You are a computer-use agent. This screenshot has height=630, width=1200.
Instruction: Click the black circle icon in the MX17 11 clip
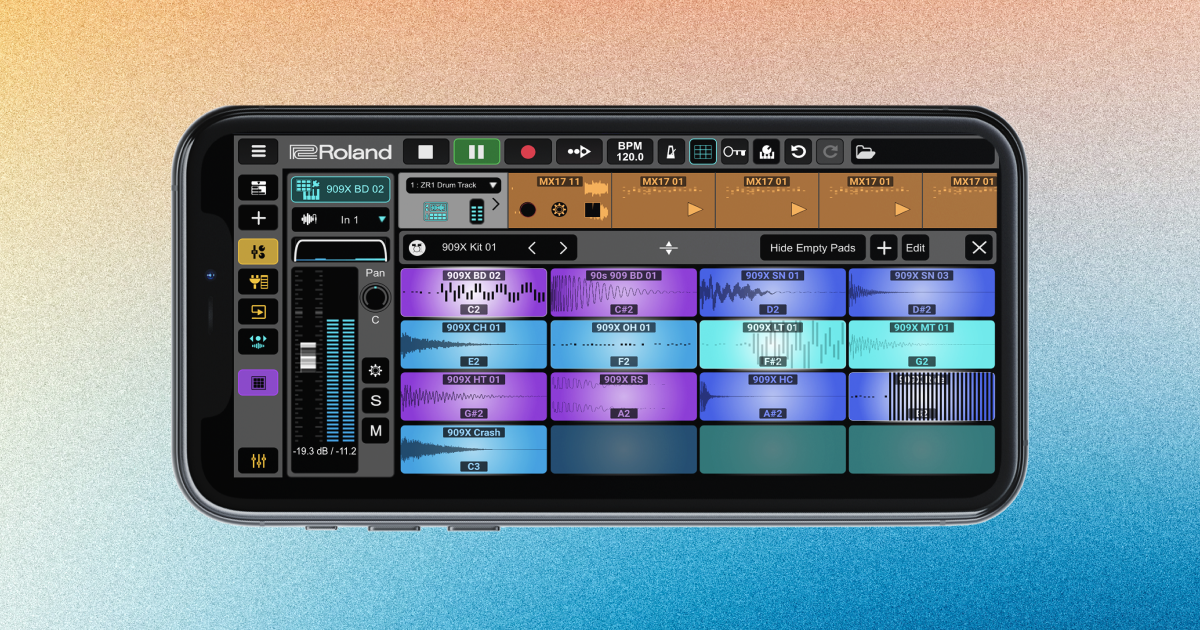click(528, 210)
